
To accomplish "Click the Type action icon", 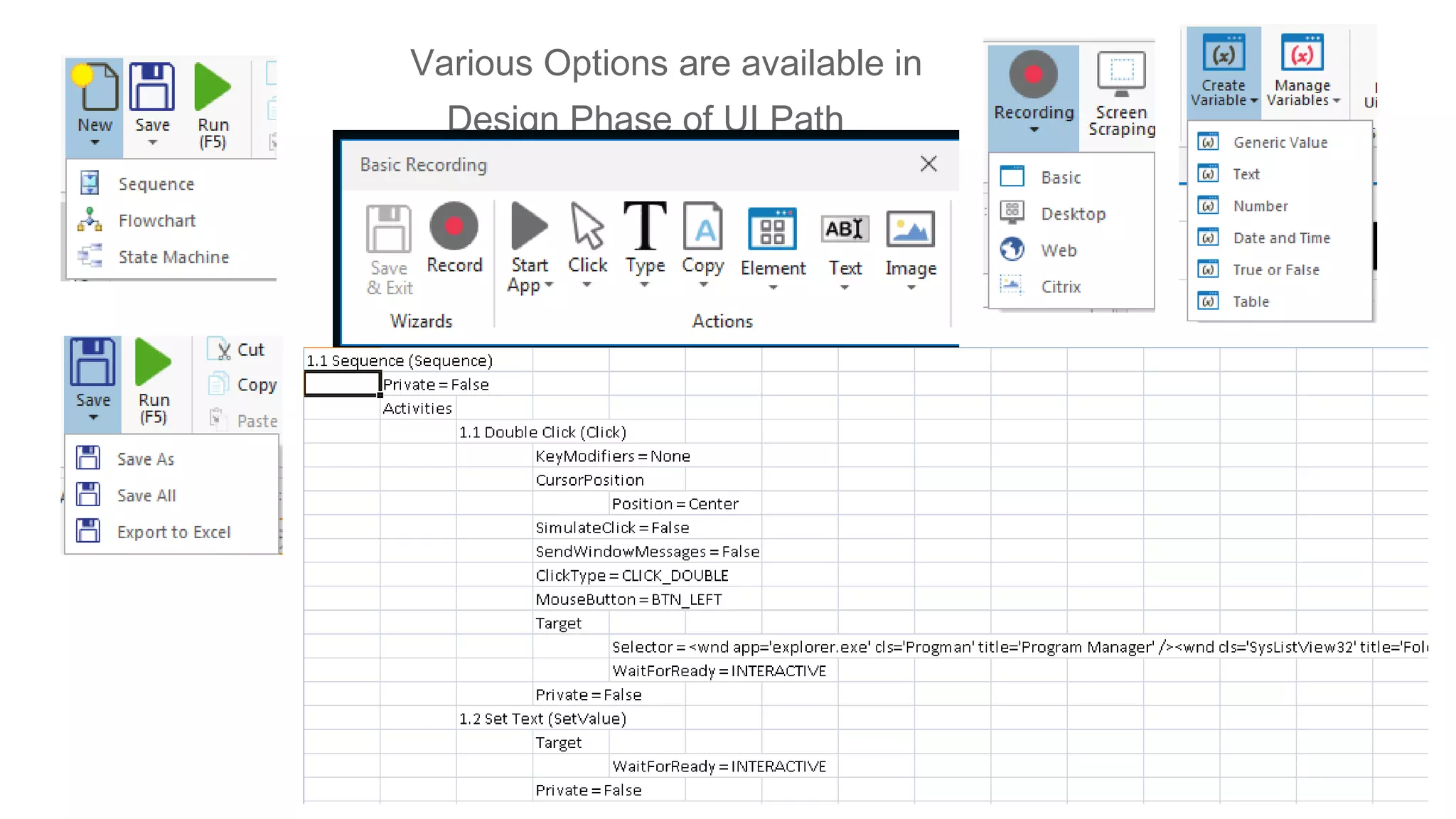I will (x=645, y=226).
